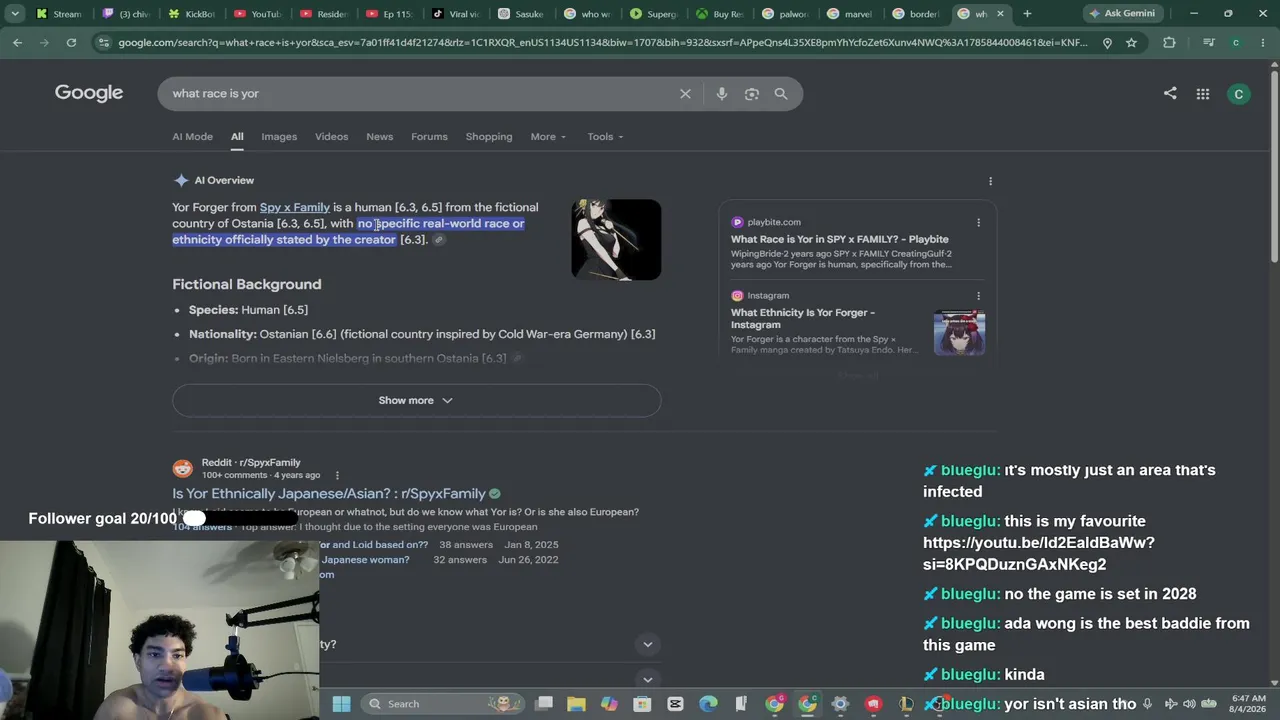Open the browser extensions menu
Screen dimensions: 1280x720
[1169, 43]
